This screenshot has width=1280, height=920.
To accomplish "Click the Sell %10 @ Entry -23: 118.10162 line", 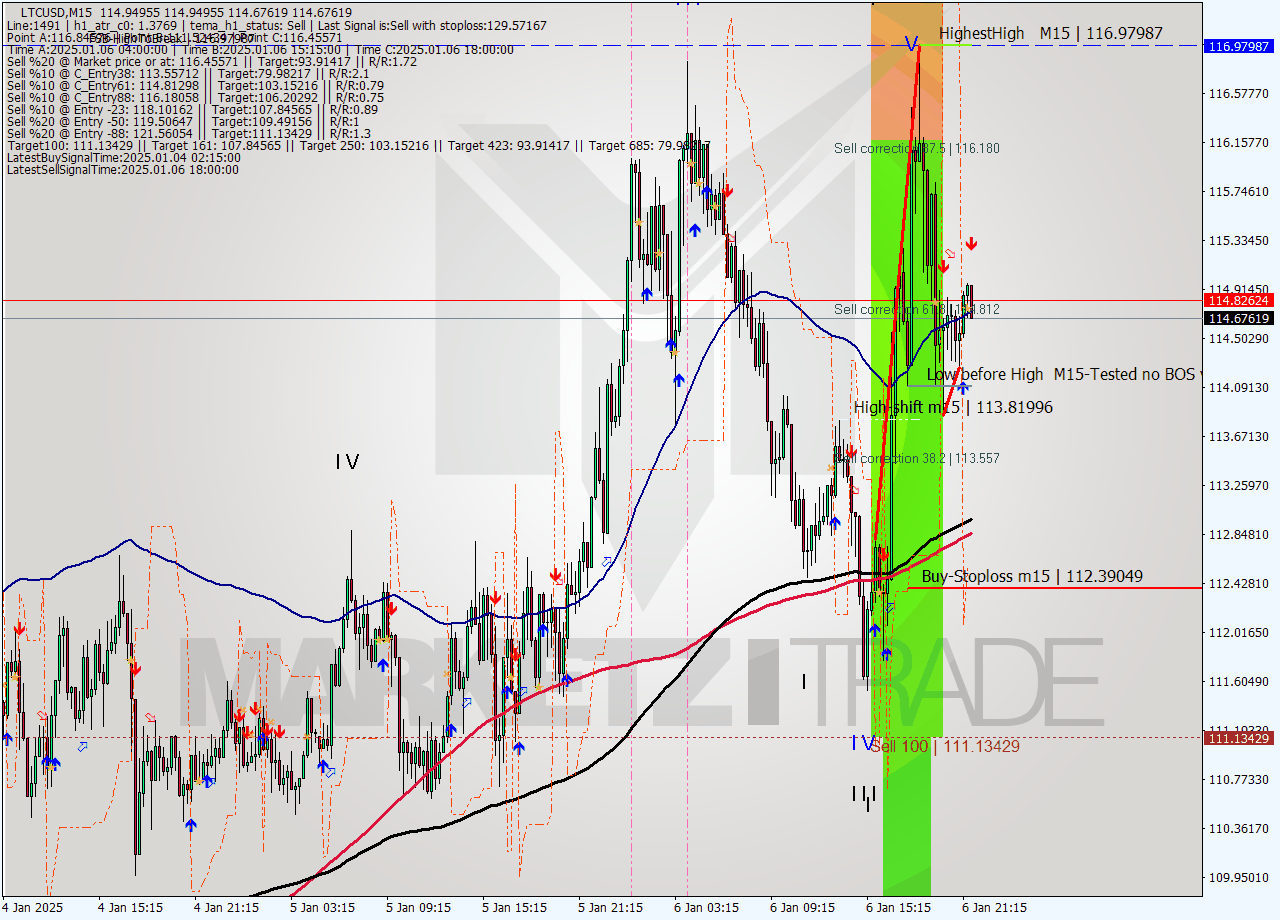I will pyautogui.click(x=192, y=110).
